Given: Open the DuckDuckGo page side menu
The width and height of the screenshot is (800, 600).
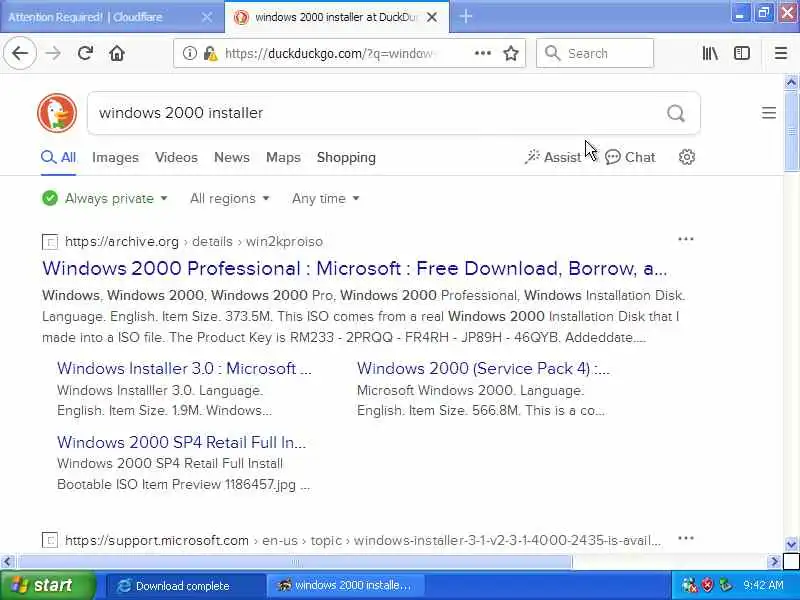Looking at the screenshot, I should point(768,113).
